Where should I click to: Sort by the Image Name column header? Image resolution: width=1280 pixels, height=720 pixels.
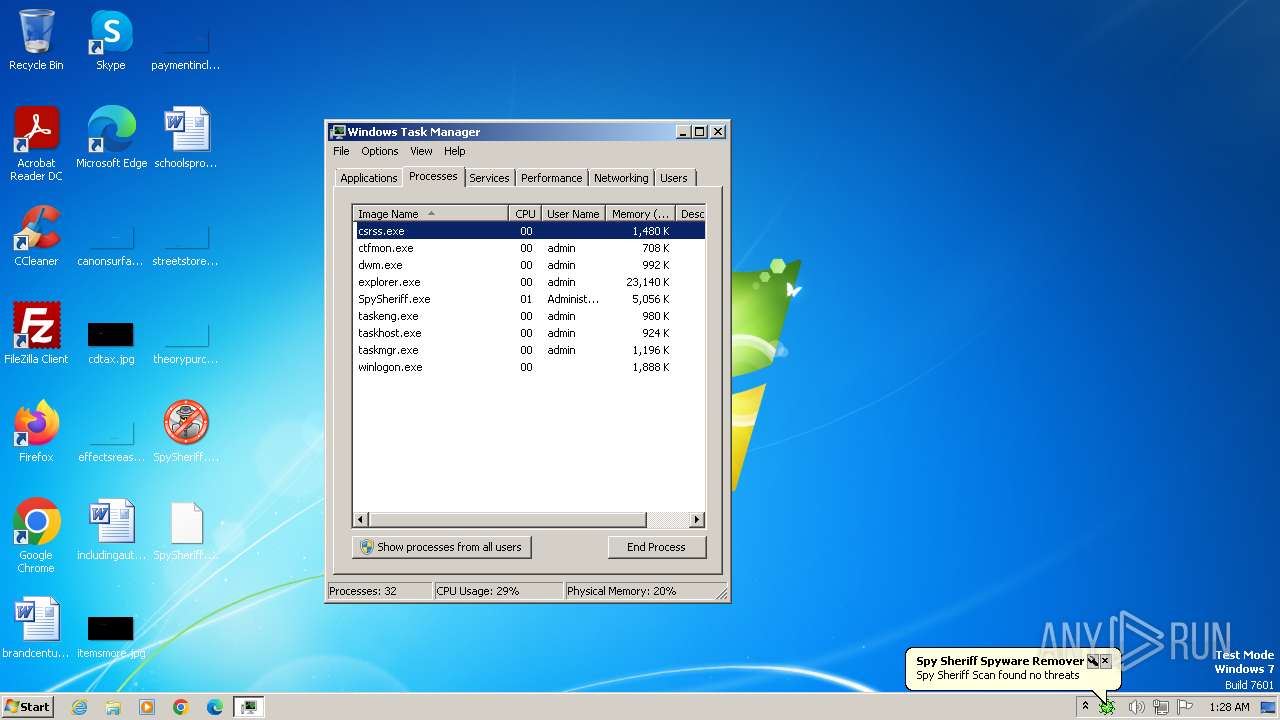pyautogui.click(x=430, y=213)
